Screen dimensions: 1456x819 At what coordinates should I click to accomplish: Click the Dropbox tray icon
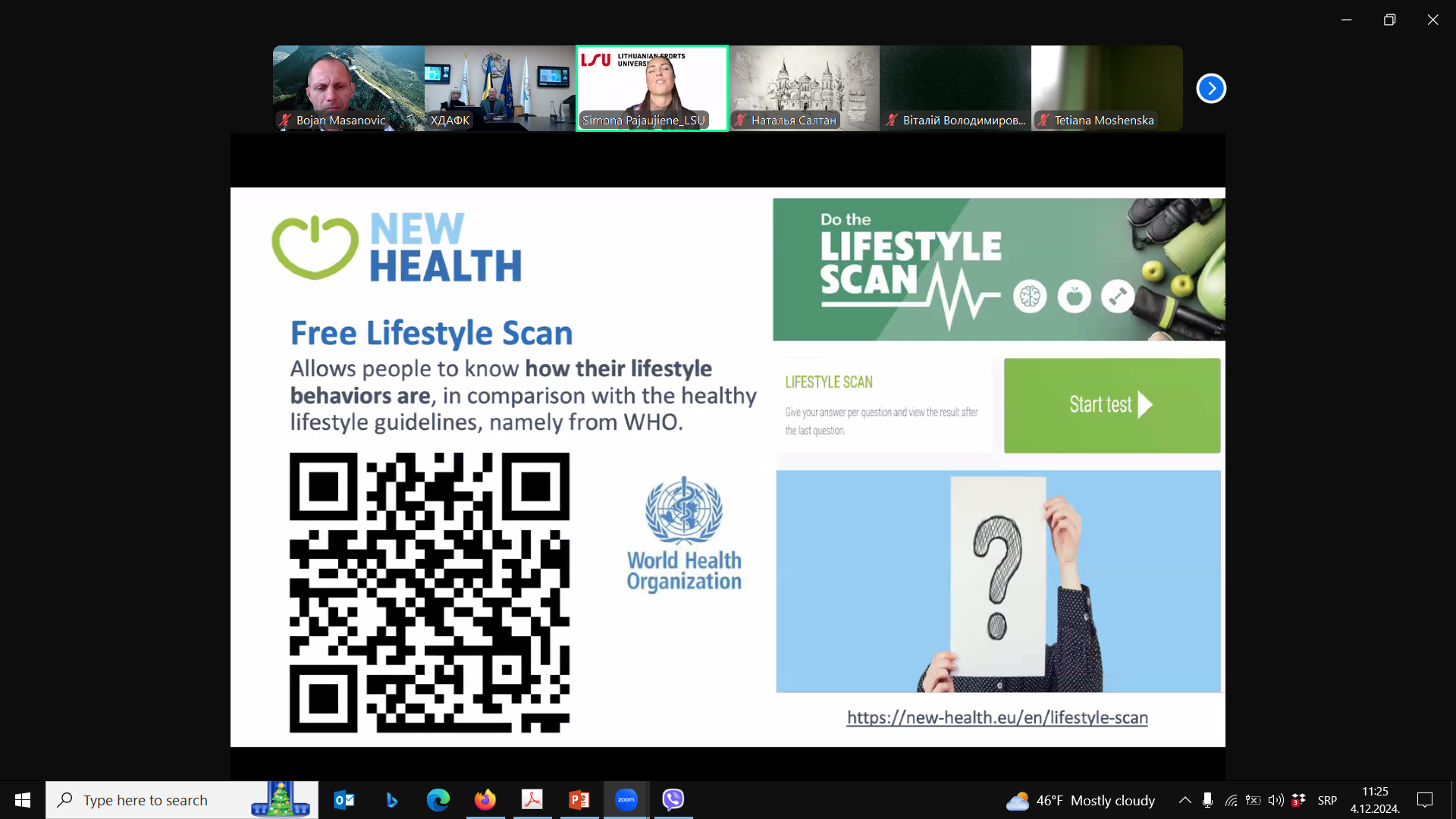click(1299, 800)
